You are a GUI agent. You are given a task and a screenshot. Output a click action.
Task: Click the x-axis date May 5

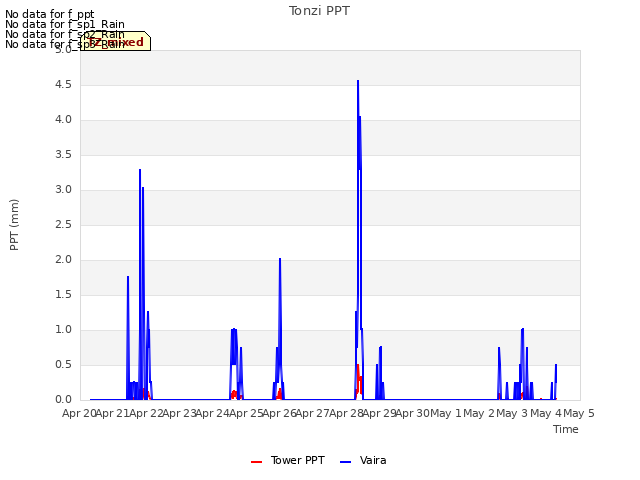579,413
